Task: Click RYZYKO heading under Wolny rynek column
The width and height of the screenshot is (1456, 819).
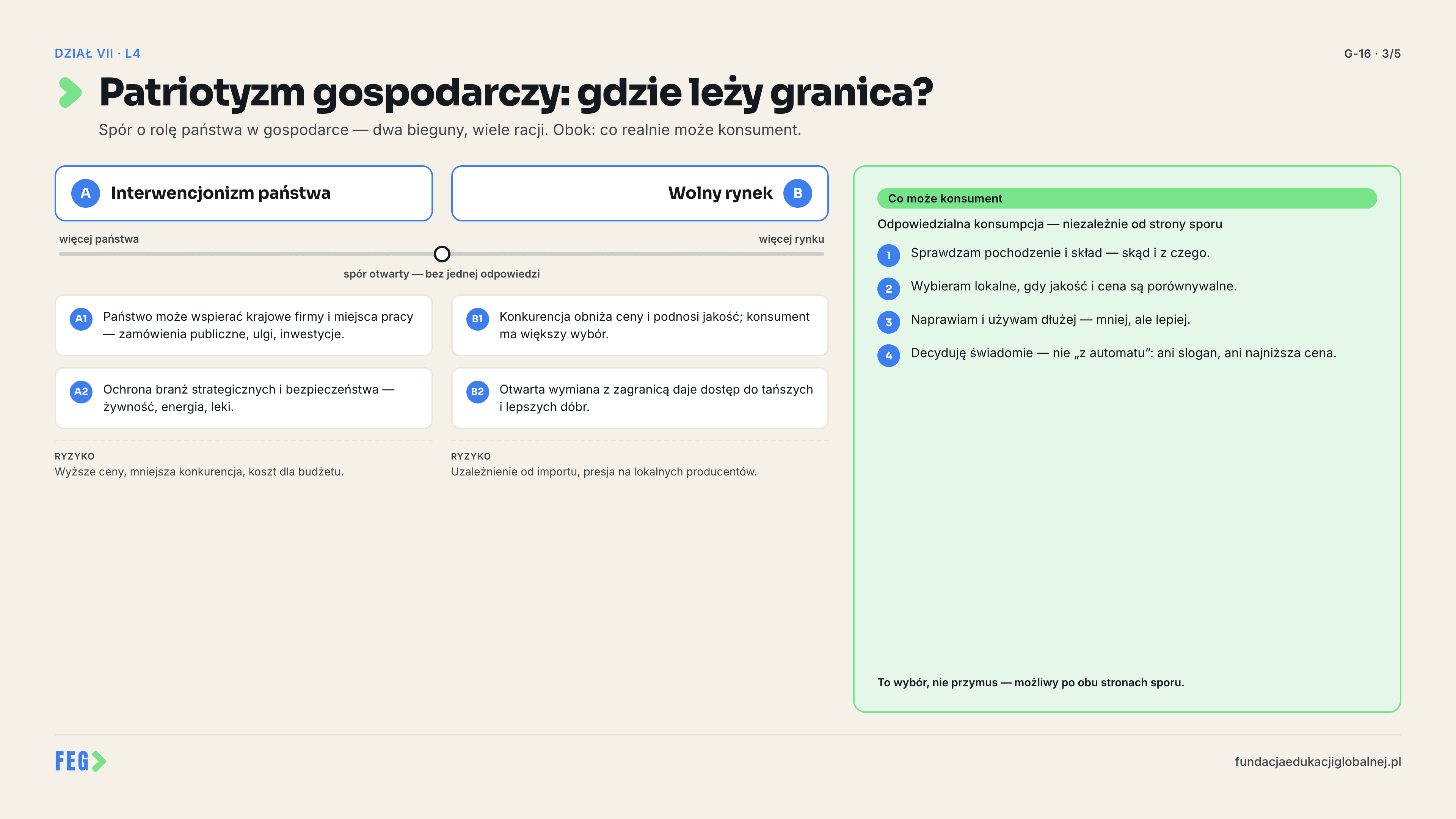Action: pyautogui.click(x=471, y=456)
